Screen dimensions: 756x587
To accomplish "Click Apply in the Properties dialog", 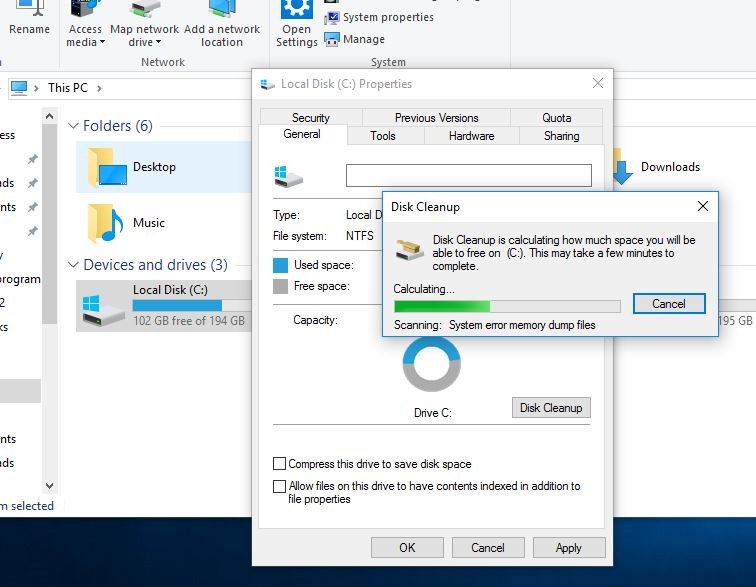I will [569, 547].
